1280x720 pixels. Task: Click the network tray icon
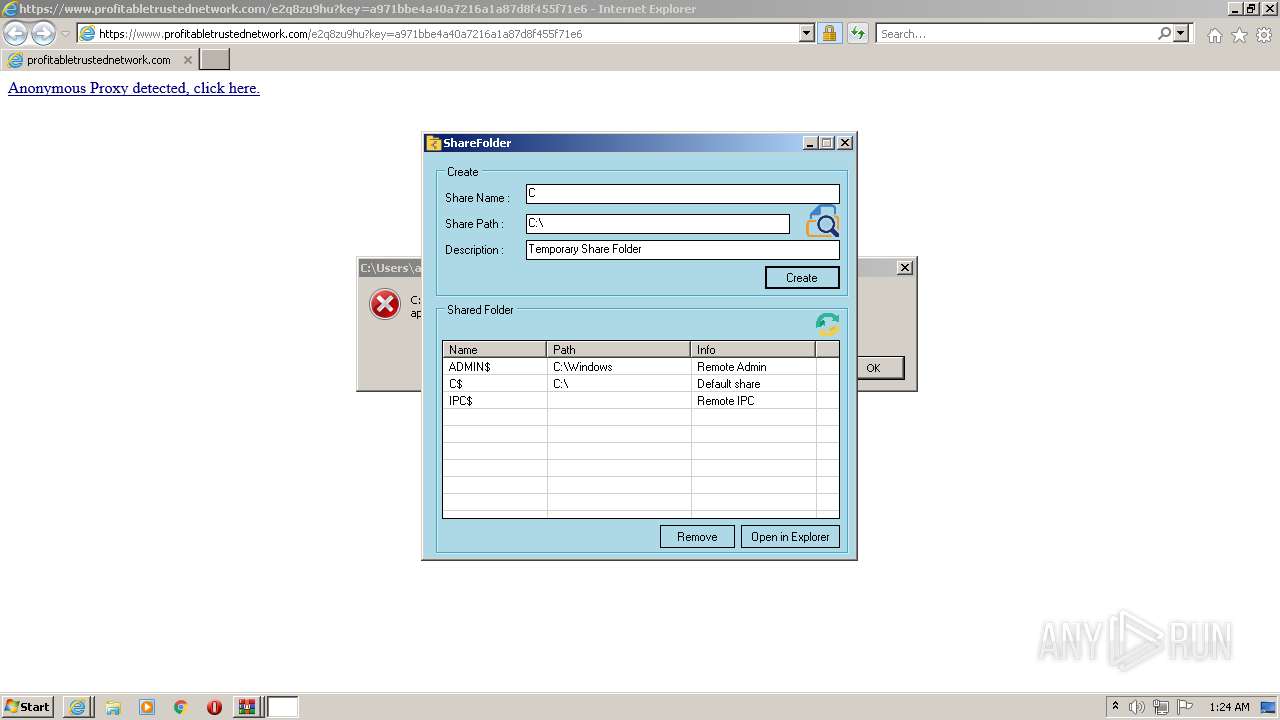(x=1161, y=707)
